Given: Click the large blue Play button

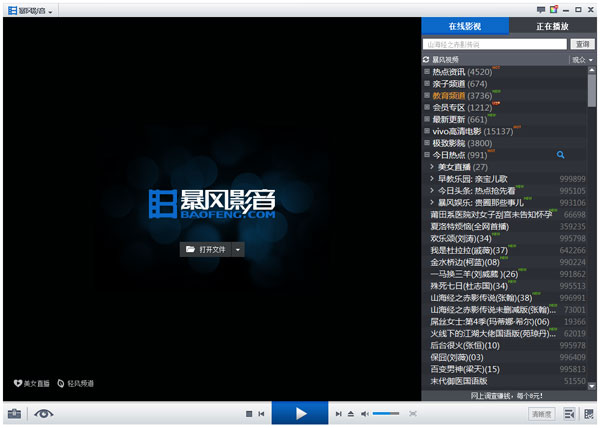Looking at the screenshot, I should [300, 413].
